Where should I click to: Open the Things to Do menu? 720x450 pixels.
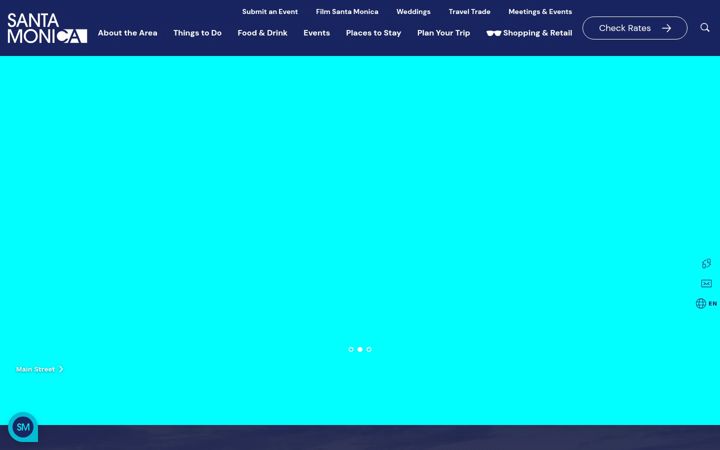coord(197,33)
